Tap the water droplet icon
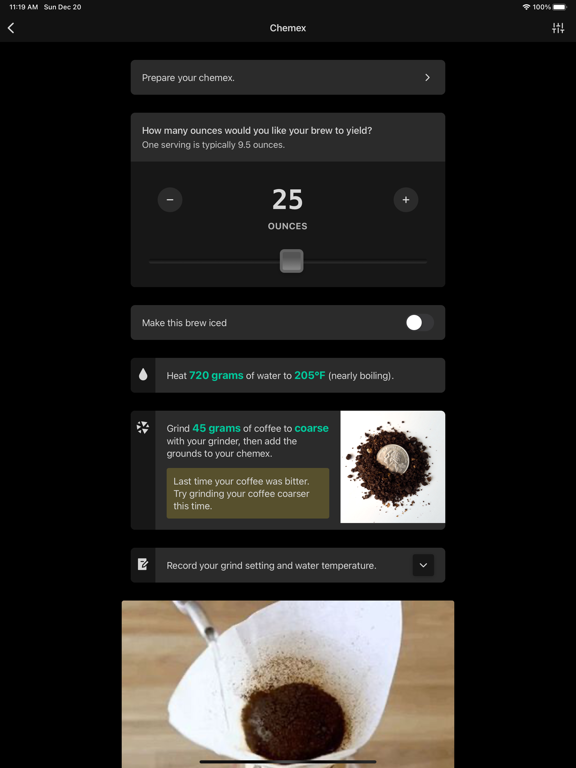The image size is (576, 768). [x=143, y=375]
